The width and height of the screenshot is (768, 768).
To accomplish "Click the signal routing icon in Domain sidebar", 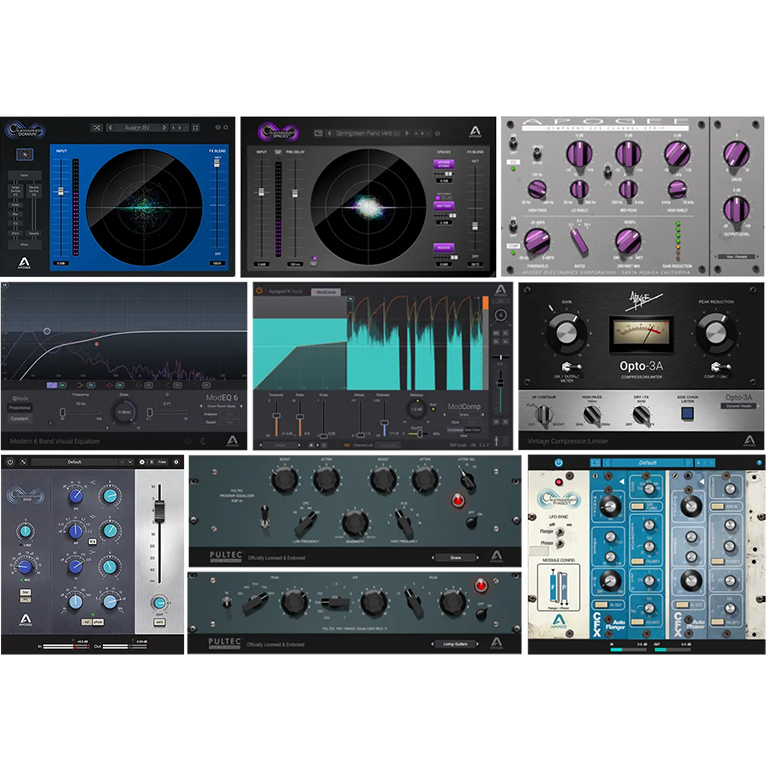I will click(24, 155).
